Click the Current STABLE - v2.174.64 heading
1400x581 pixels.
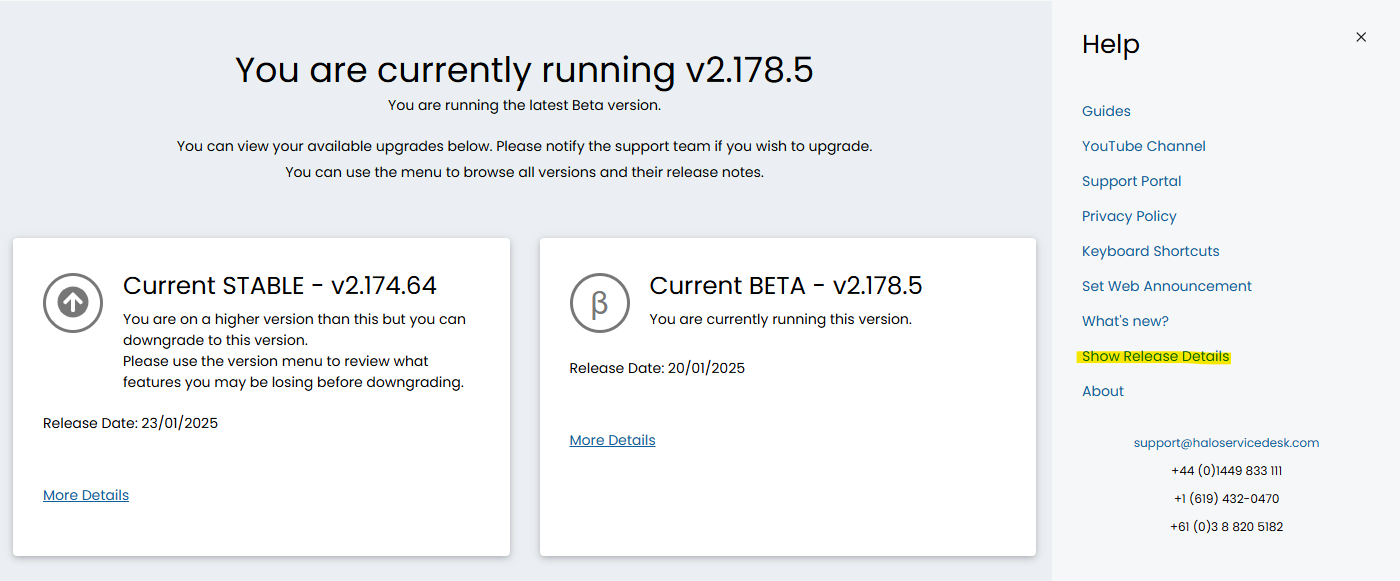pyautogui.click(x=280, y=286)
